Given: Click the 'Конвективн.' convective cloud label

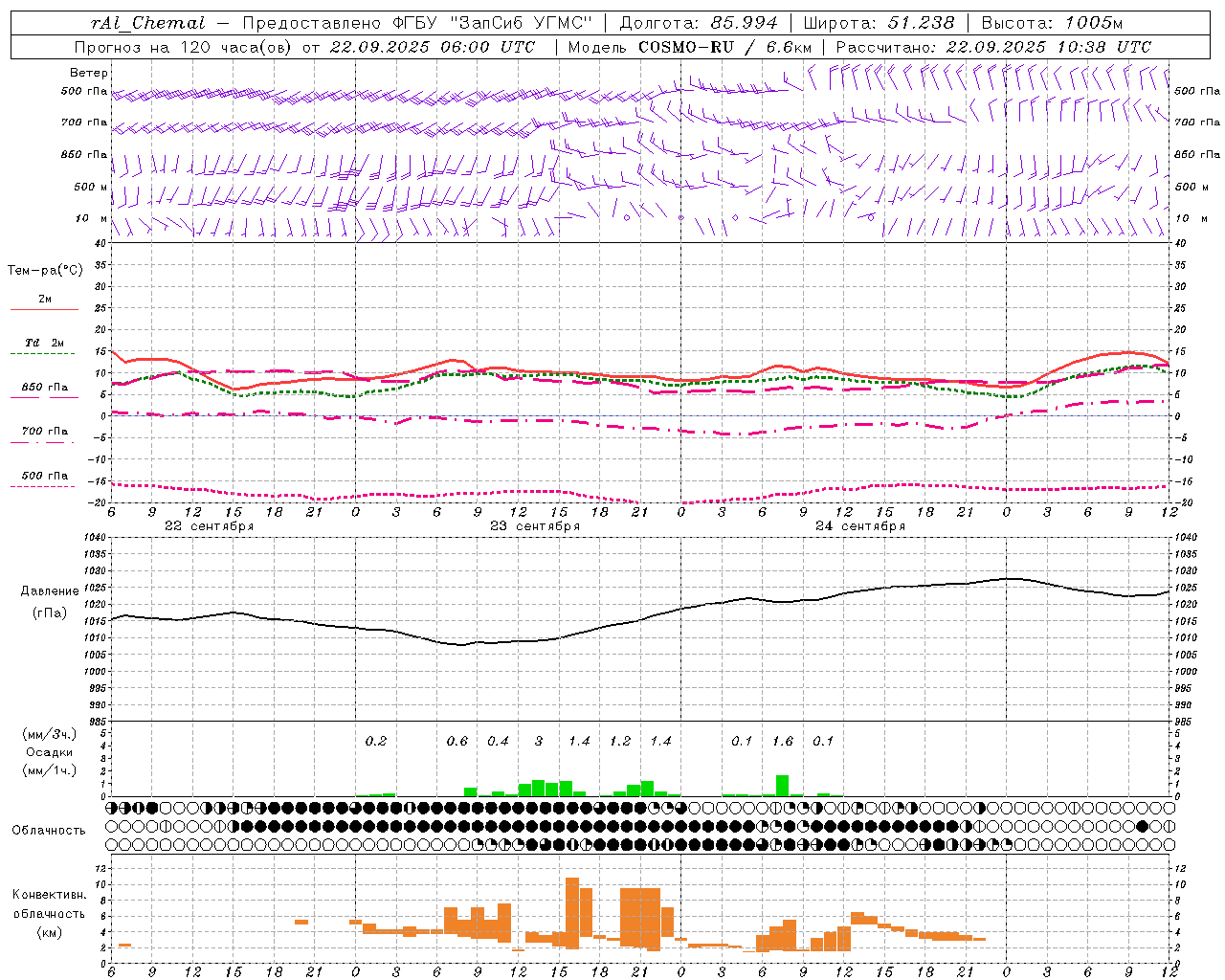Looking at the screenshot, I should tap(49, 895).
